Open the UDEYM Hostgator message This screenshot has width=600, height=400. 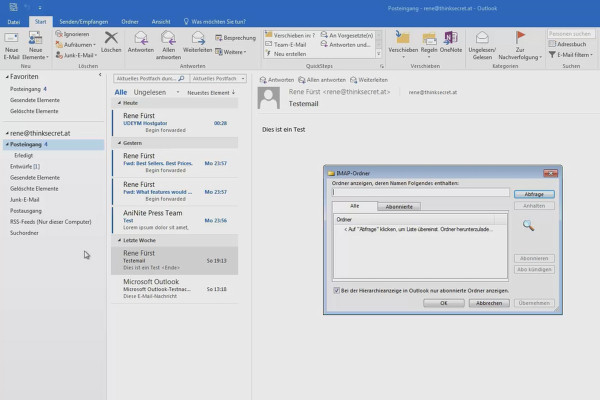coord(175,123)
